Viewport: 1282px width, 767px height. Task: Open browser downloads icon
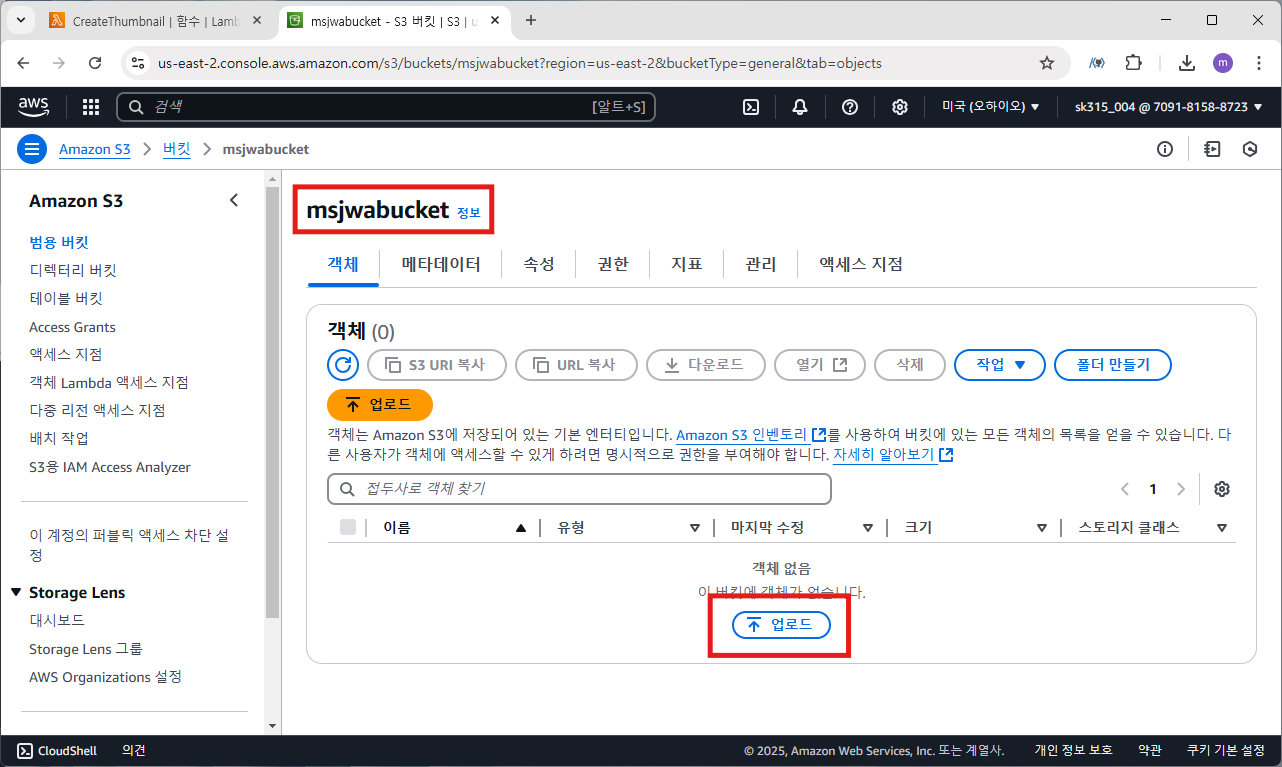tap(1187, 63)
